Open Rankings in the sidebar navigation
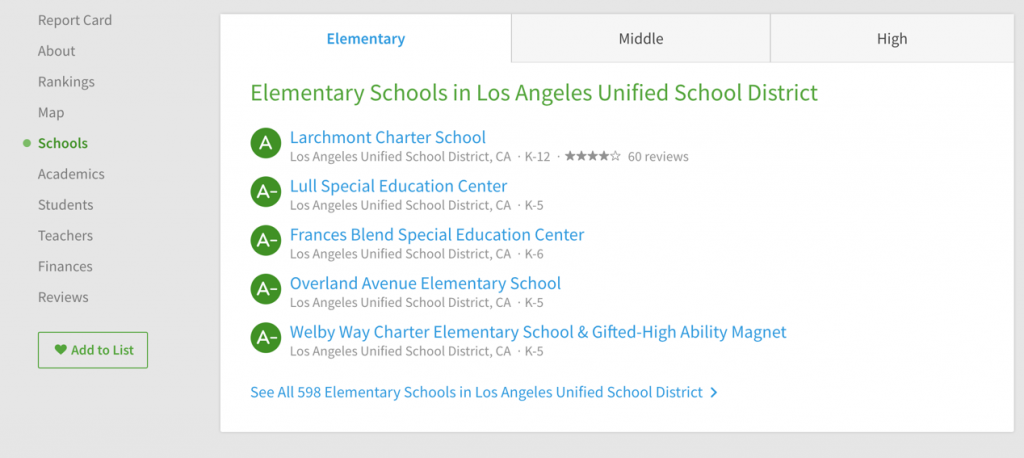The height and width of the screenshot is (458, 1024). point(66,82)
